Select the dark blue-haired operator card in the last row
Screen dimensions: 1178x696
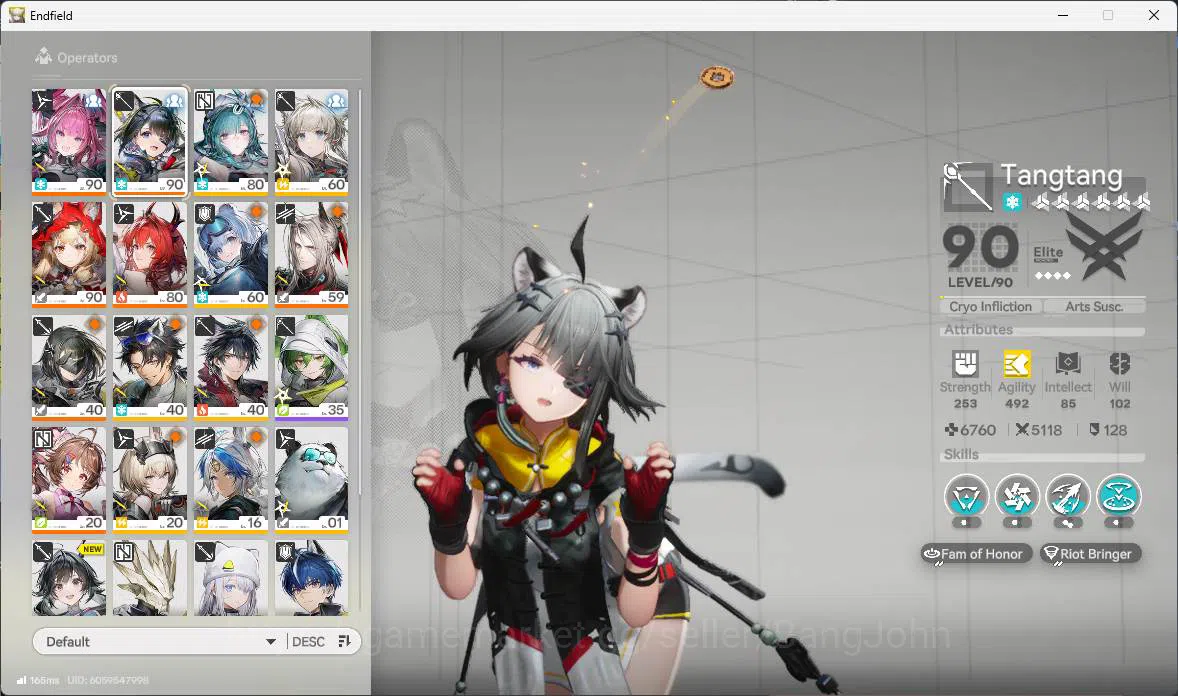(x=311, y=577)
